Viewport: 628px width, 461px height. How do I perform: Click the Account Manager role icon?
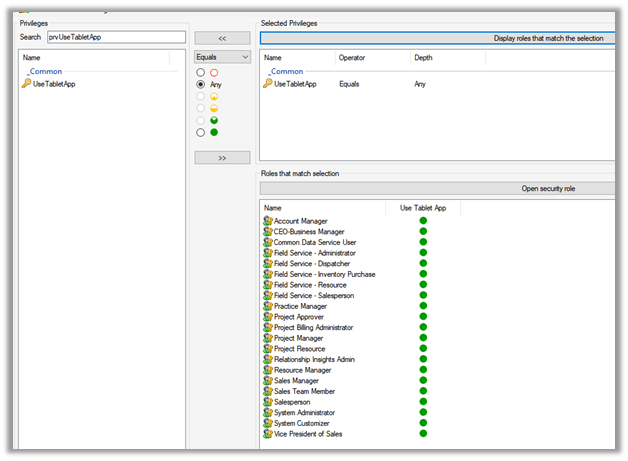[x=267, y=221]
